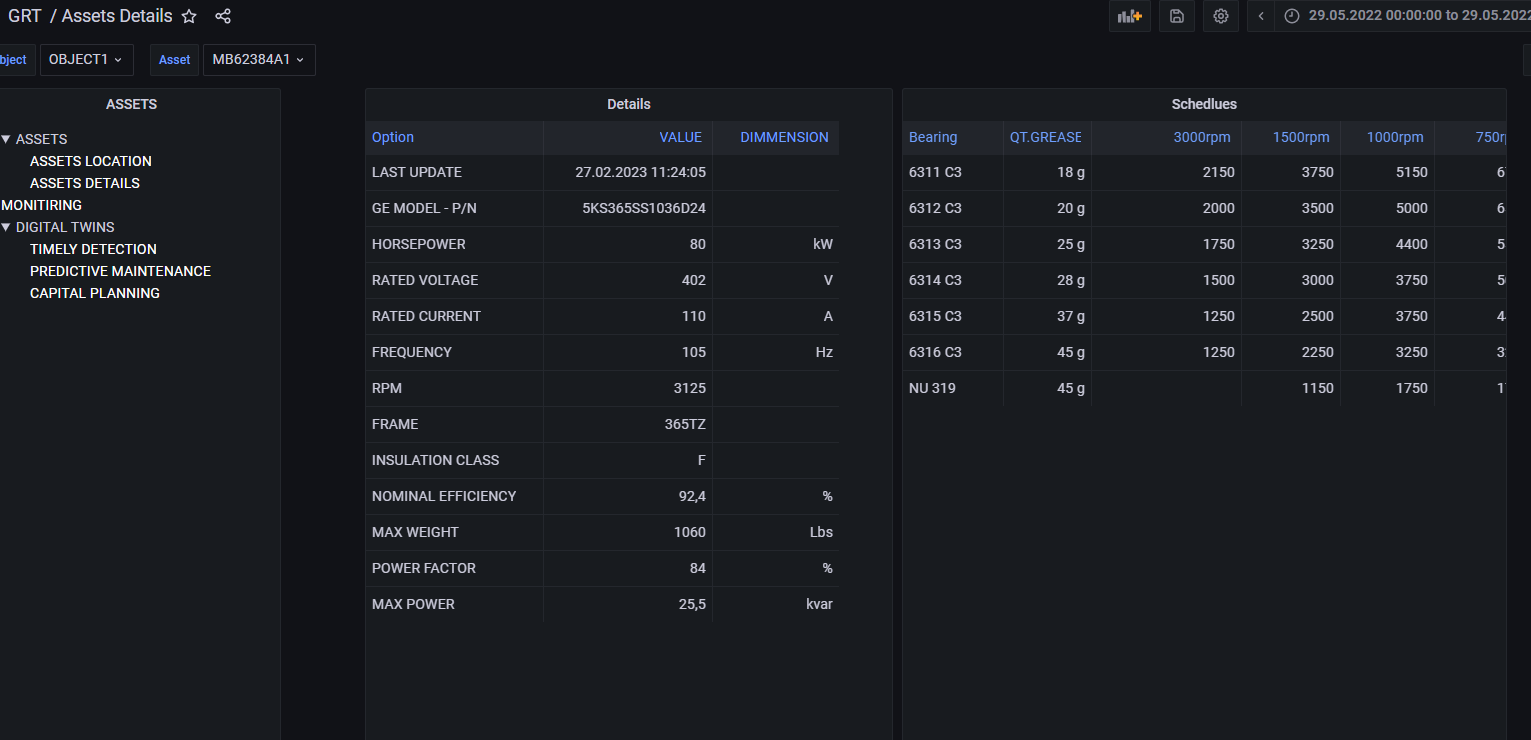Collapse the ASSETS tree node
Viewport: 1531px width, 740px height.
tap(6, 139)
